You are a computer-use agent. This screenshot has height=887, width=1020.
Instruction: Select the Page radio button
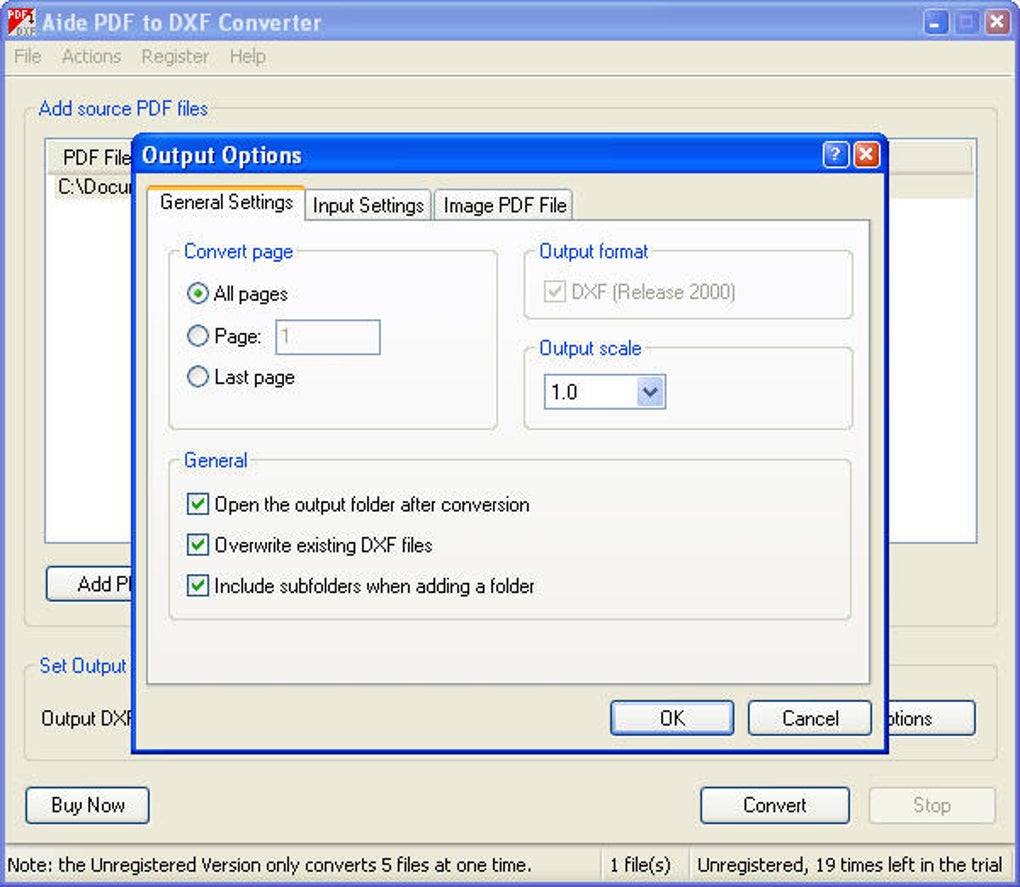(x=198, y=336)
